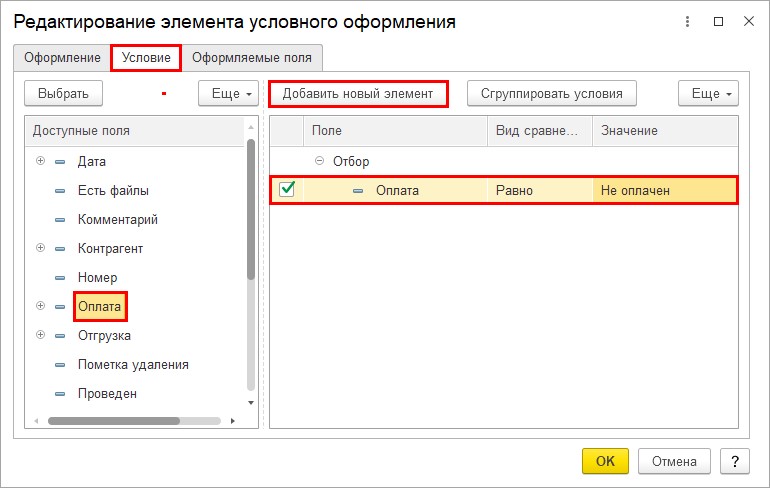Click the field icon beside Пометка удаления
This screenshot has width=770, height=488.
pos(60,365)
